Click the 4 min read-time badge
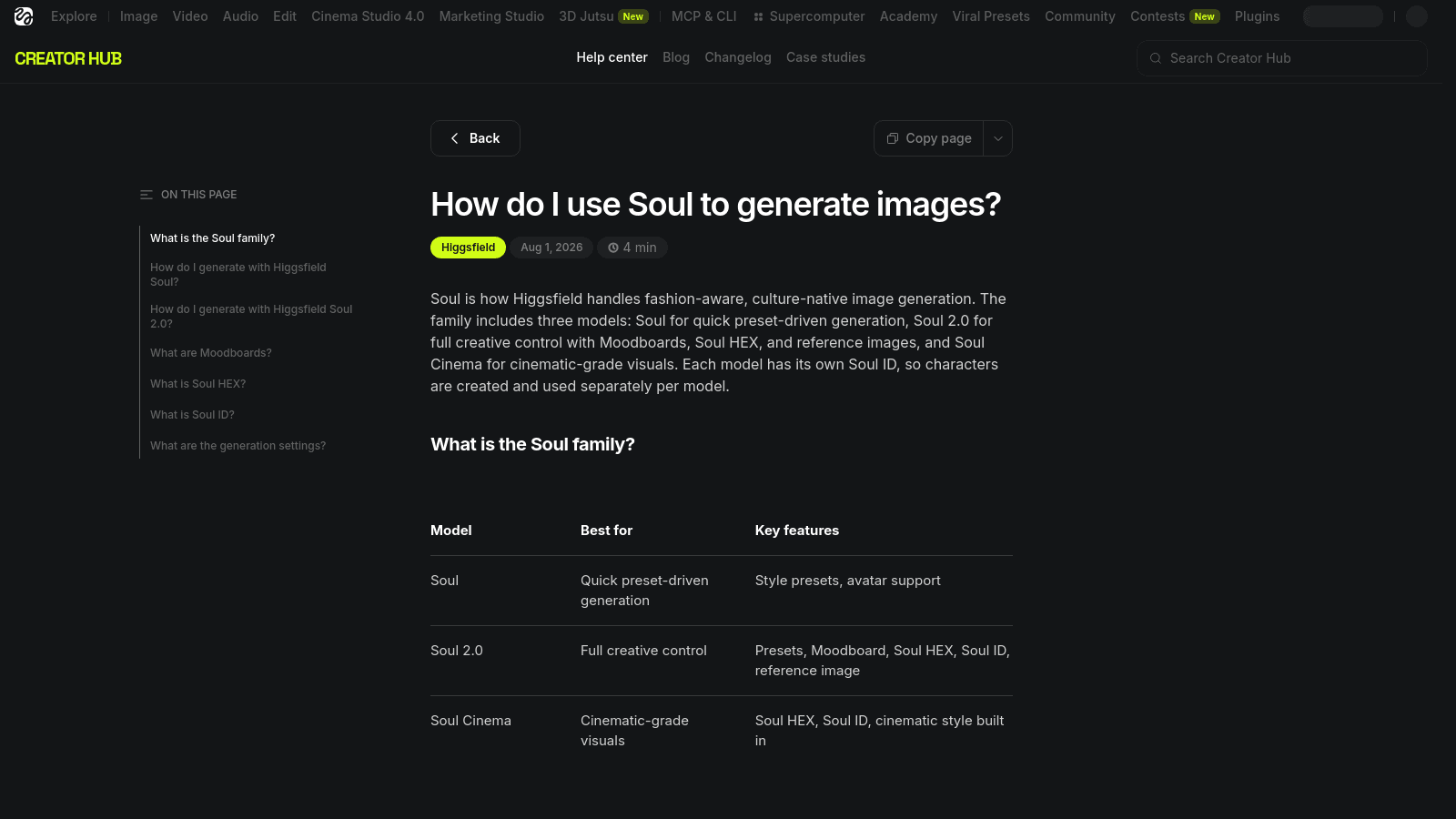The image size is (1456, 819). [632, 248]
